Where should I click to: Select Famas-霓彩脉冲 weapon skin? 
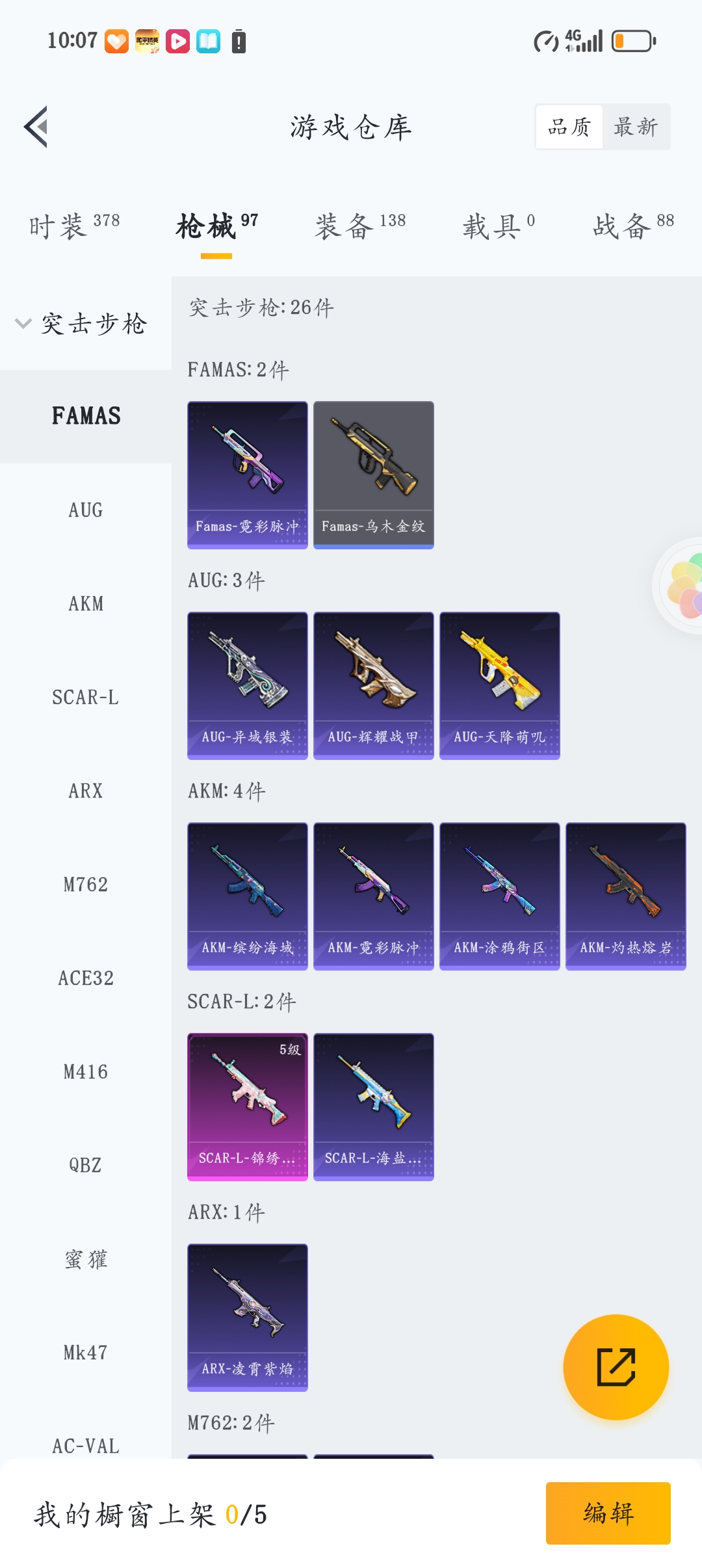click(x=248, y=475)
